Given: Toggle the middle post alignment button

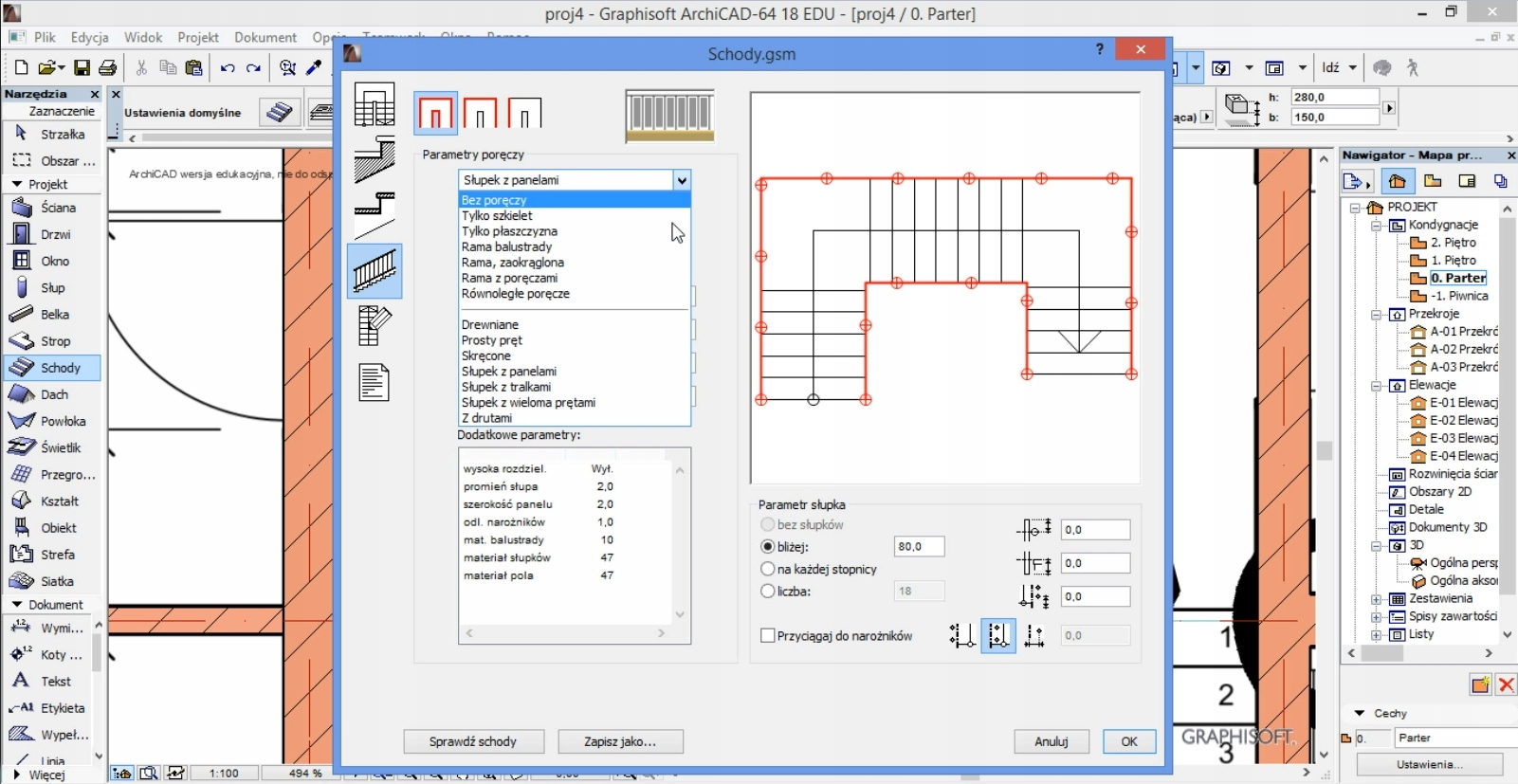Looking at the screenshot, I should click(x=997, y=635).
